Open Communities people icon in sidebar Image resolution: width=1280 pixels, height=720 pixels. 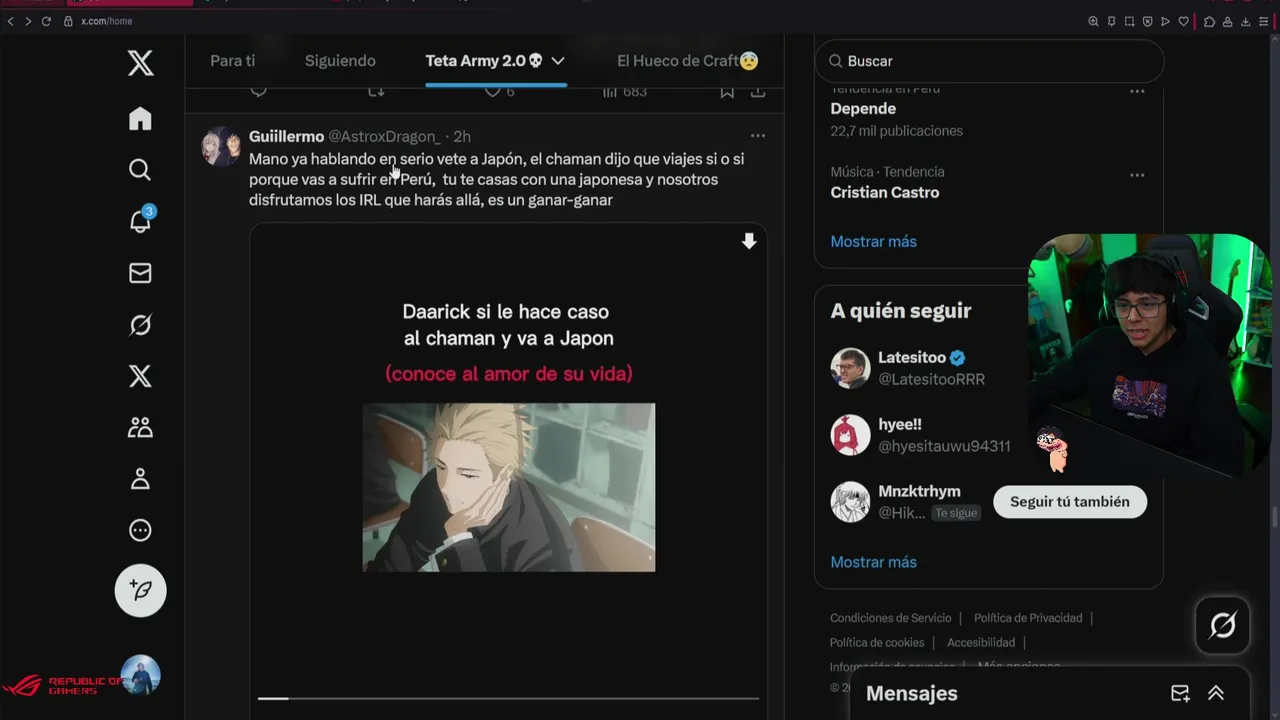point(140,427)
